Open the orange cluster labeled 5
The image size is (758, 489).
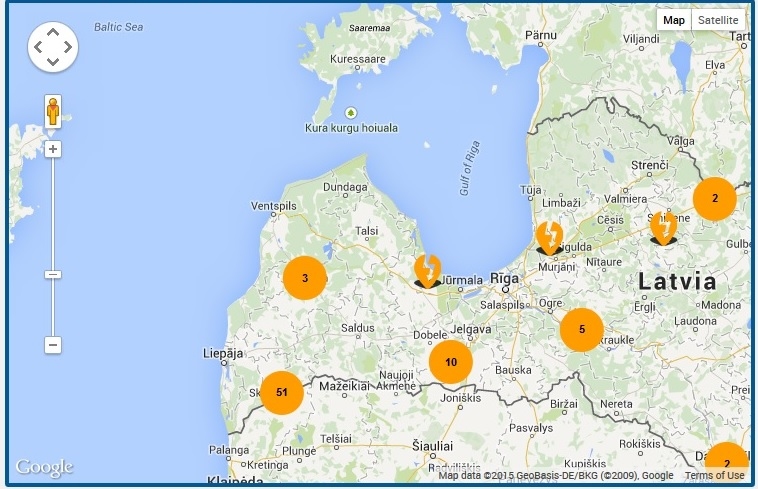pos(581,329)
